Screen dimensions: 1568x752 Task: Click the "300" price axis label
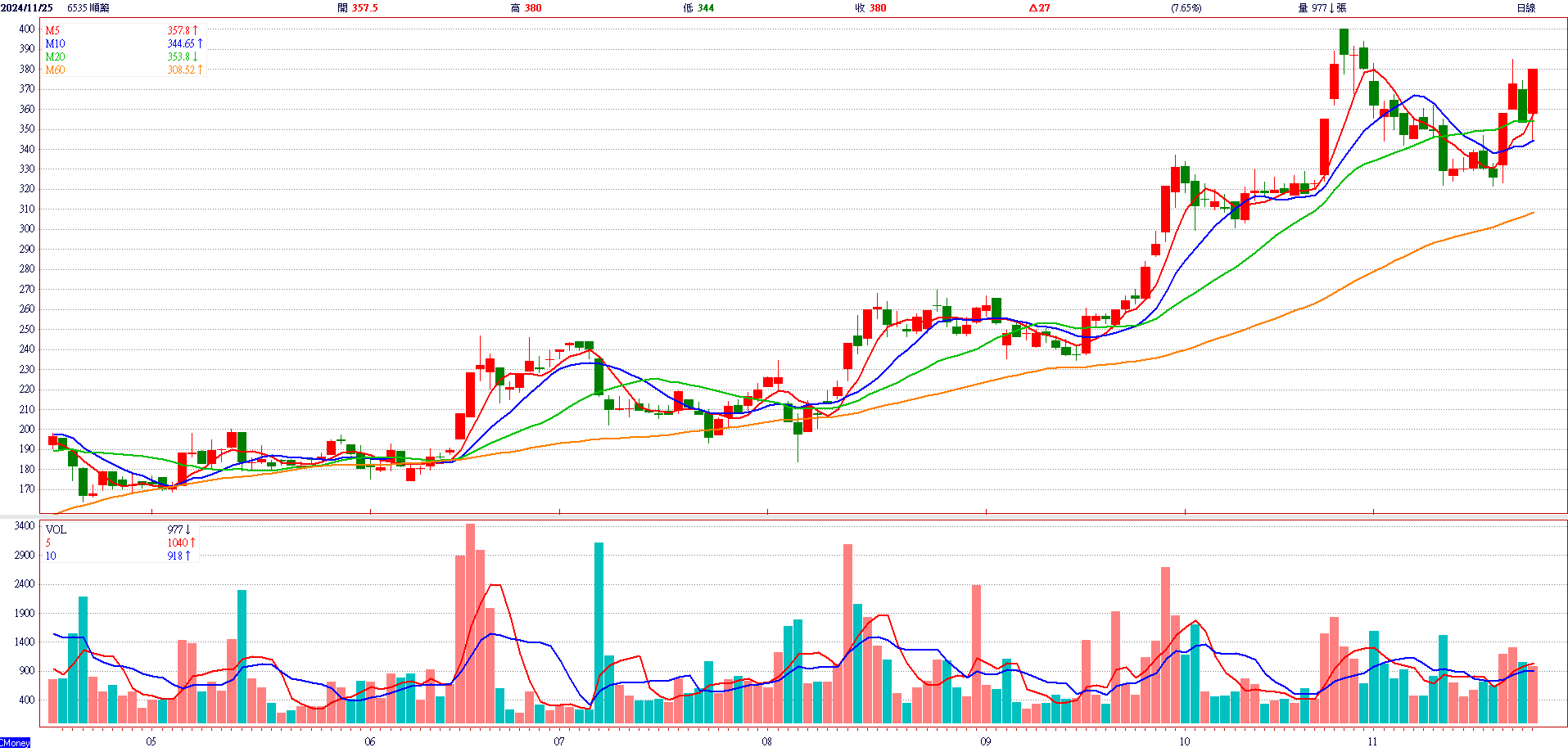coord(27,228)
